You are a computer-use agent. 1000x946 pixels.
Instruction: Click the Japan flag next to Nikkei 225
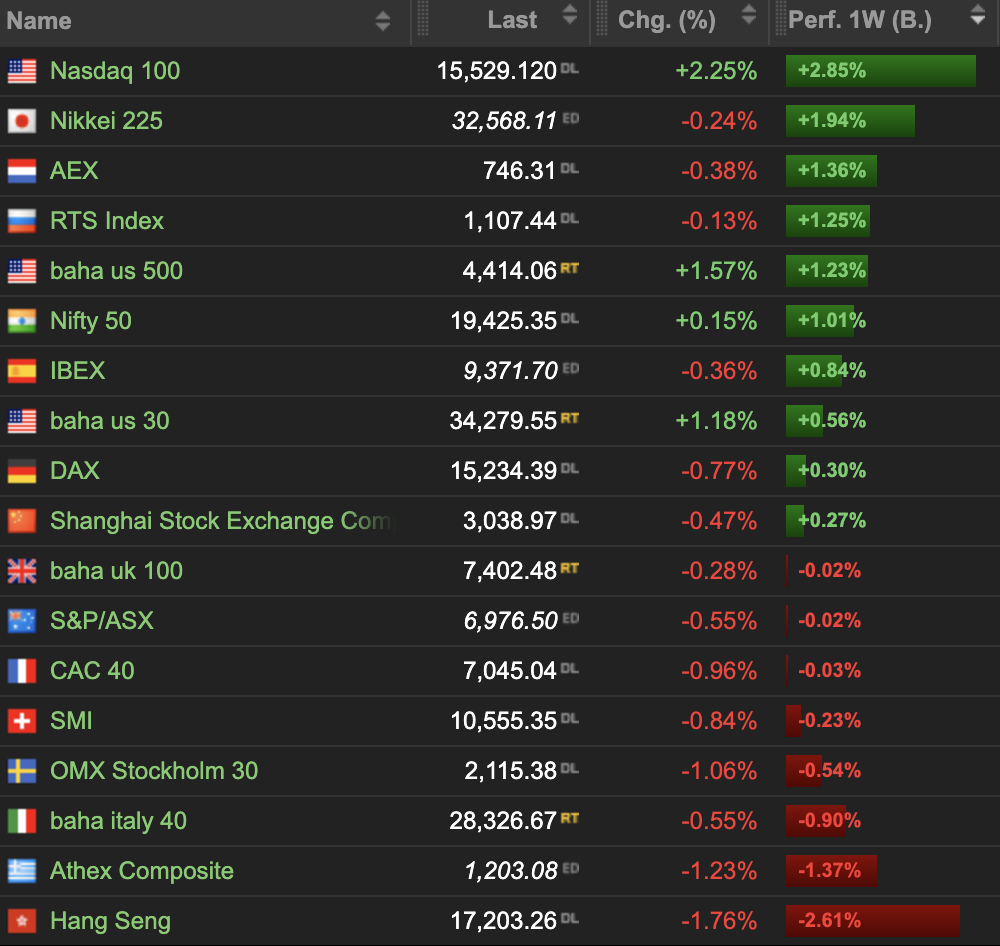(22, 121)
